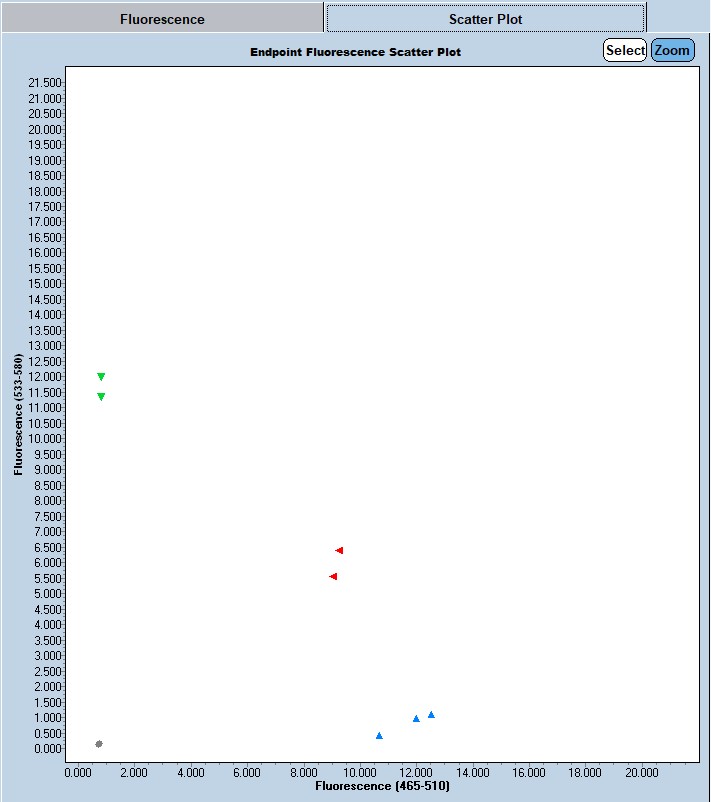This screenshot has height=802, width=711.
Task: Click the 20.000 tick on the x-axis
Action: pyautogui.click(x=642, y=772)
